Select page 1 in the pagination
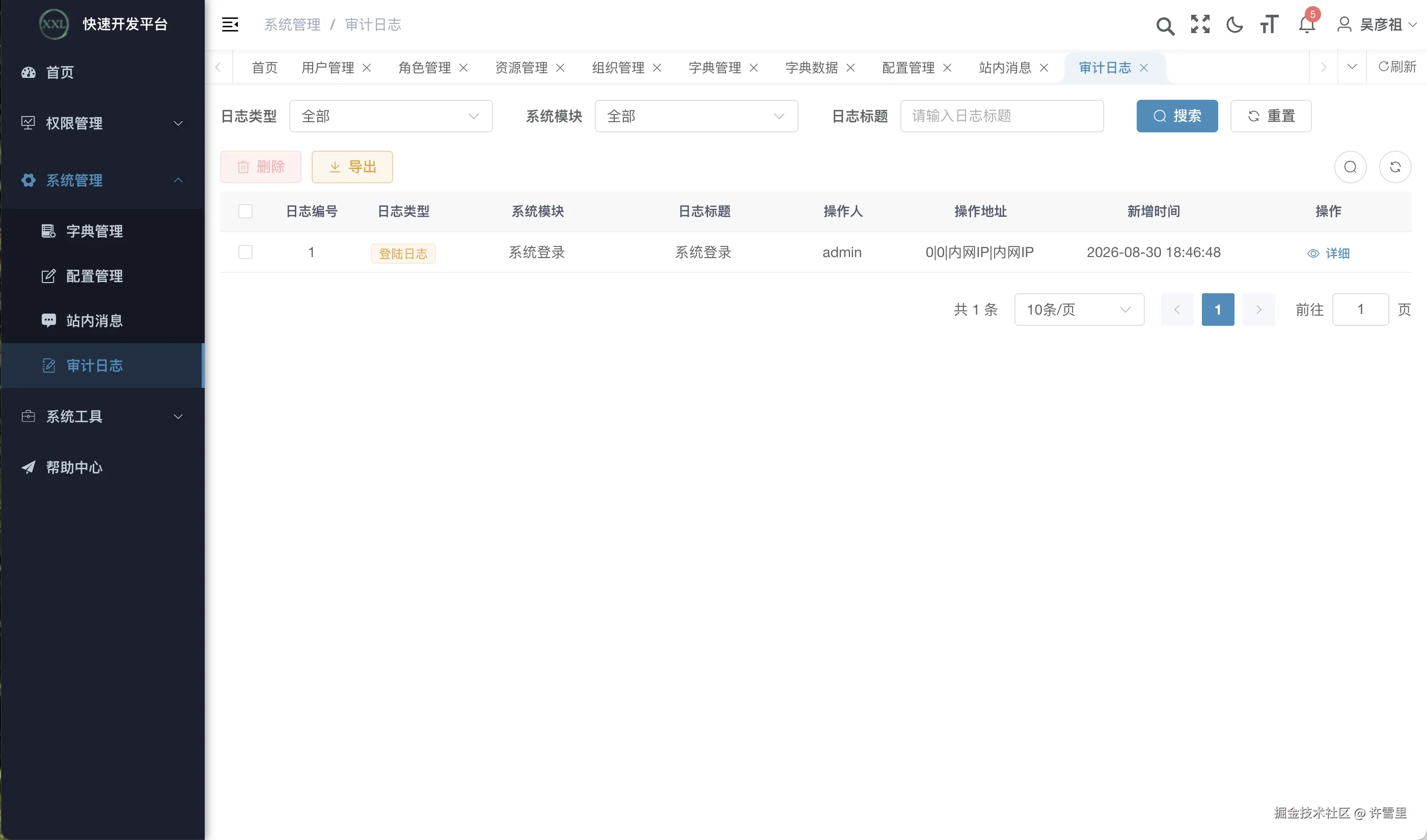 (x=1218, y=310)
